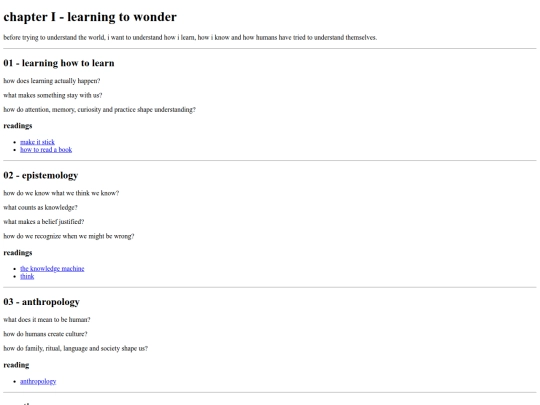Click 'readings' label under epistemology
The image size is (540, 405).
18,253
